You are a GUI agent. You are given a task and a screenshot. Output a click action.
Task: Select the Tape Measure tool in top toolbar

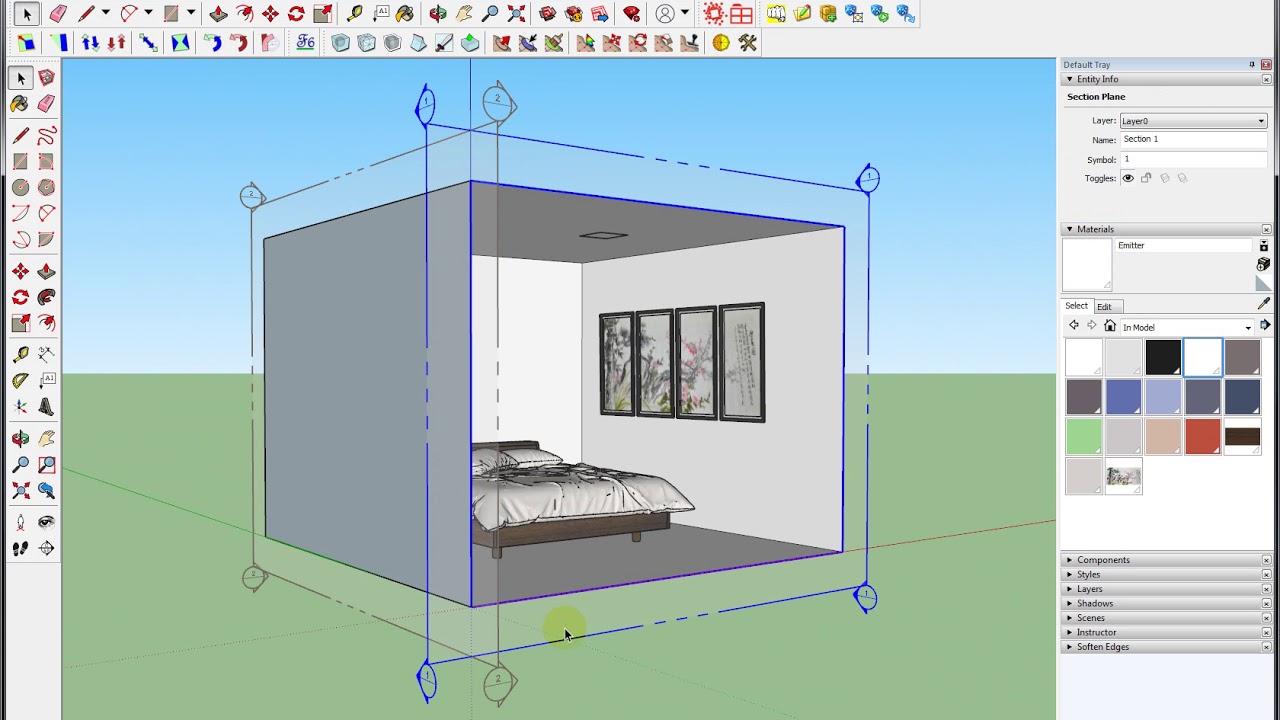pos(355,14)
